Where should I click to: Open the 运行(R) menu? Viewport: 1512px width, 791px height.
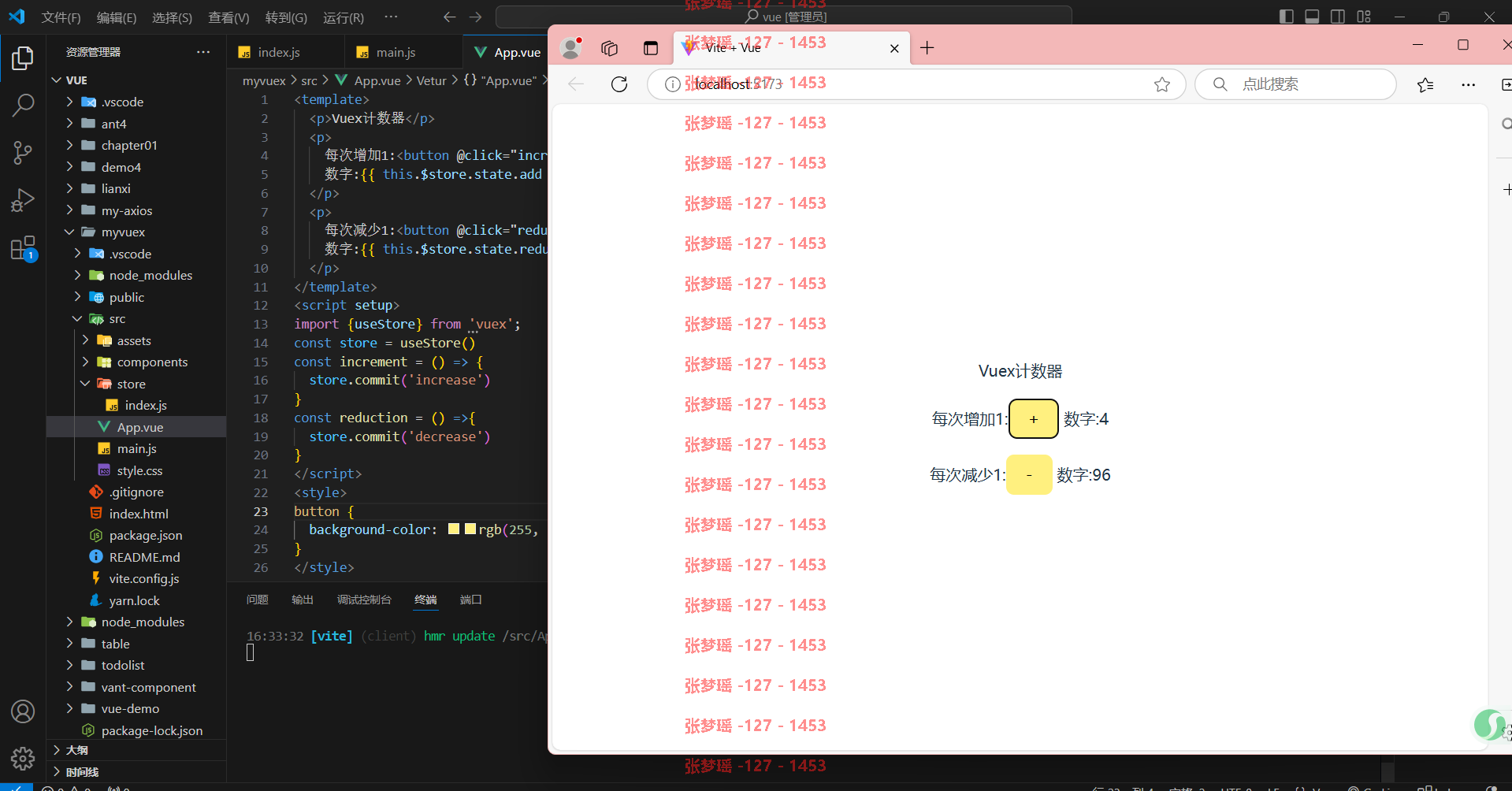(x=344, y=17)
